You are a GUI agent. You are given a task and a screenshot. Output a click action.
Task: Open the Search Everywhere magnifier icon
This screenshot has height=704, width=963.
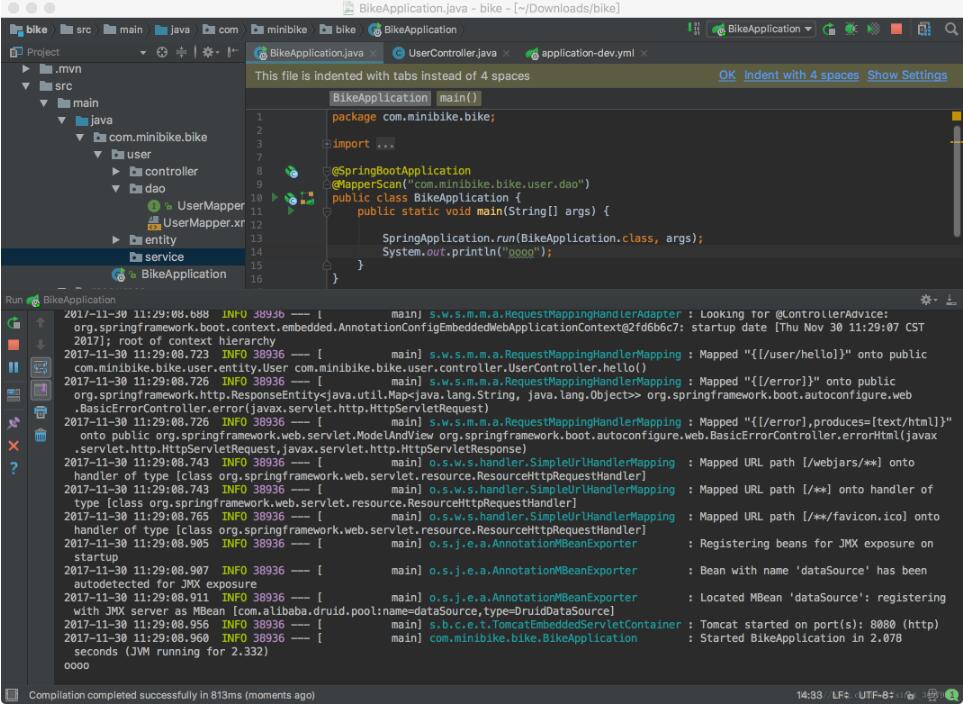pyautogui.click(x=949, y=30)
